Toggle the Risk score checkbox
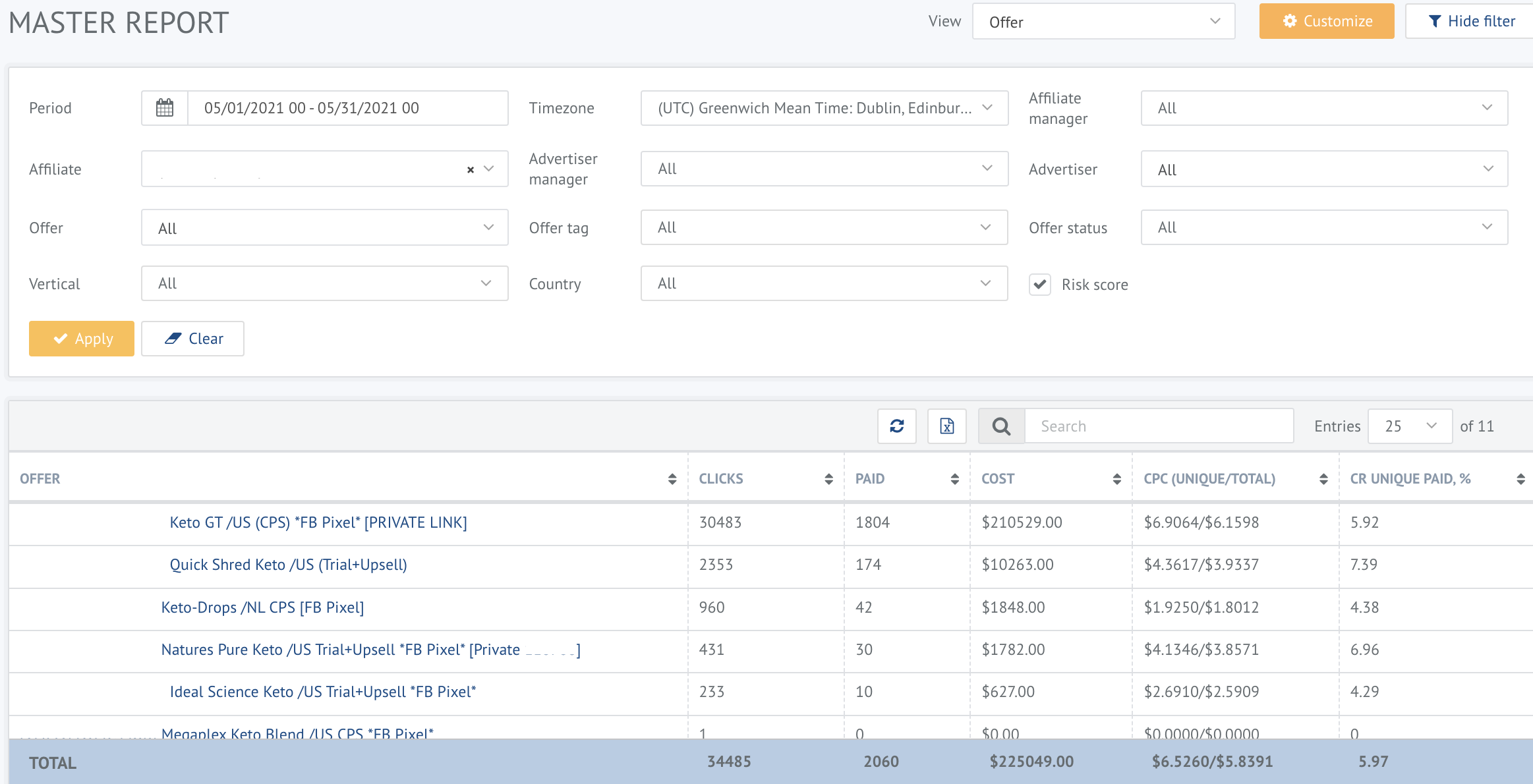 click(1040, 285)
